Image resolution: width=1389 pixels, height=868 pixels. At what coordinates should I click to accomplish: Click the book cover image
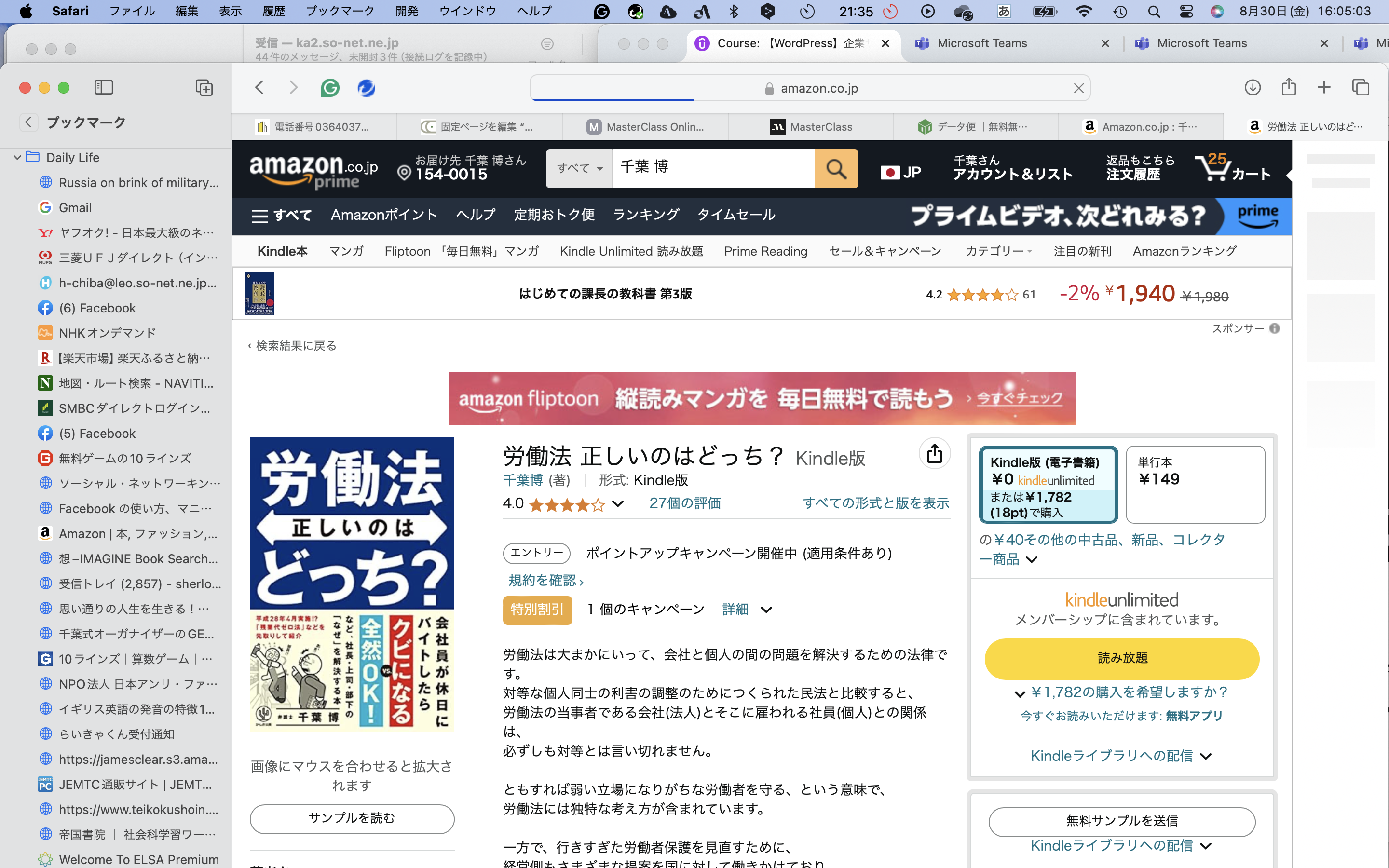352,584
